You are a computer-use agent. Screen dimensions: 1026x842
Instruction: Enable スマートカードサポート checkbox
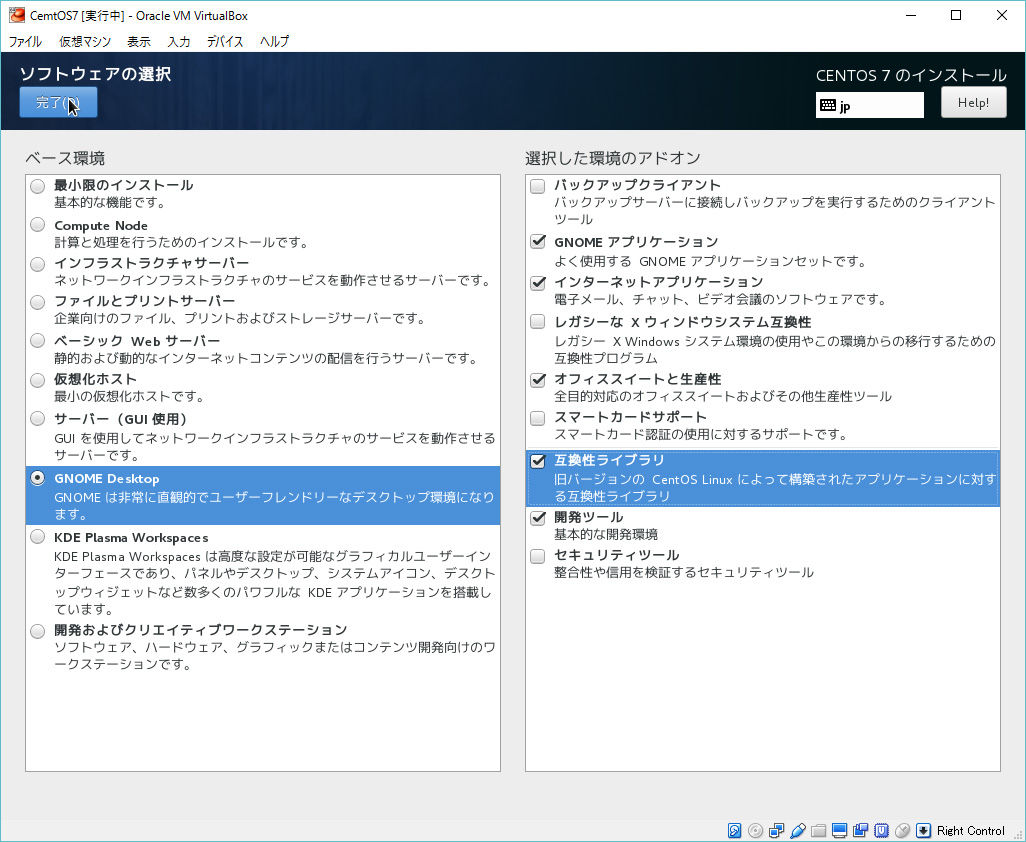pos(538,417)
